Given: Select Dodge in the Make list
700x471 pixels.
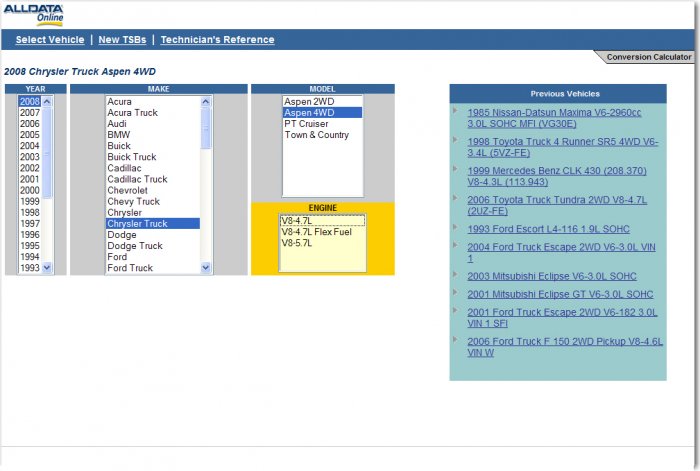Looking at the screenshot, I should [153, 234].
